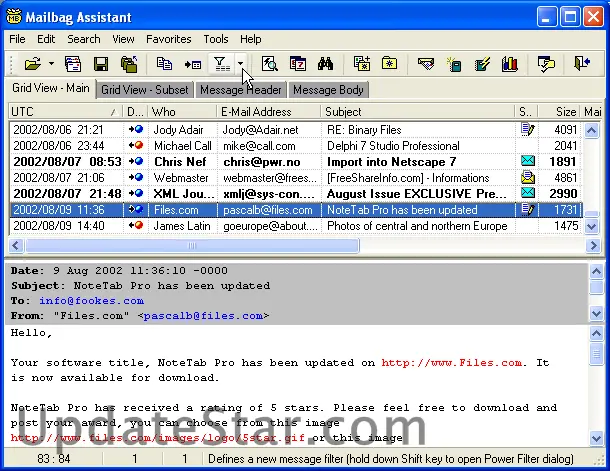Click the pascalb@files.com sender link

click(203, 316)
